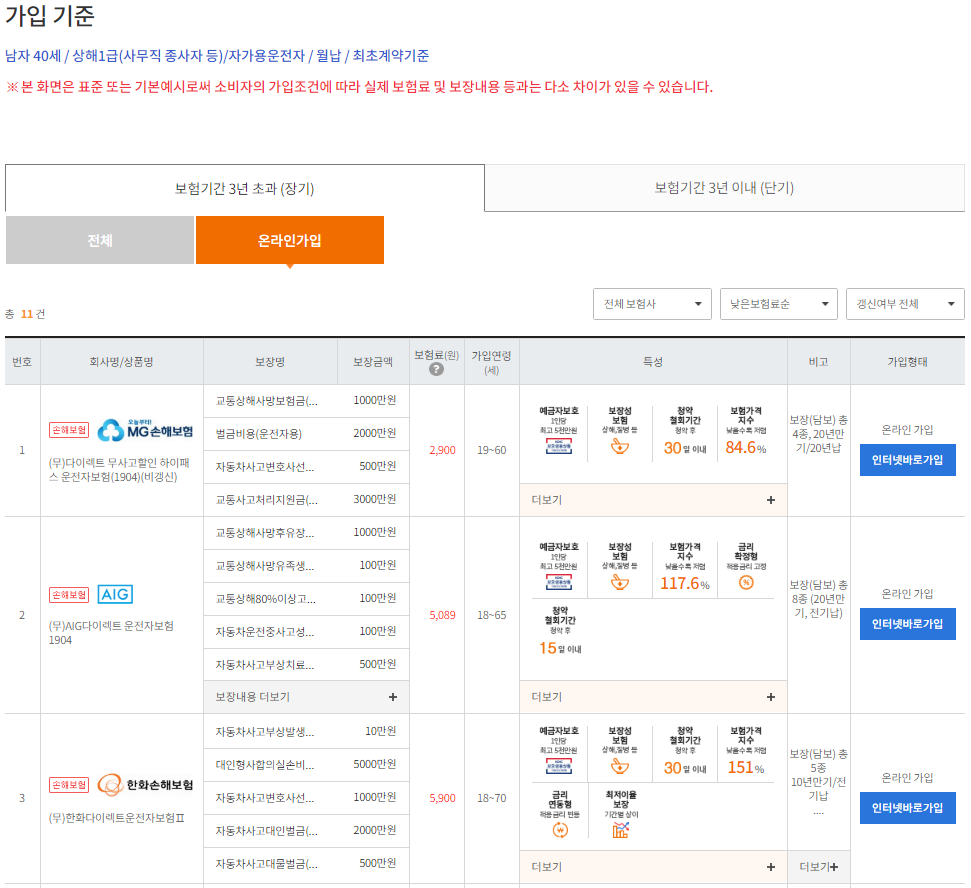This screenshot has height=888, width=971.
Task: Click 최저이율보장 chart icon in 한화 row
Action: pyautogui.click(x=620, y=830)
